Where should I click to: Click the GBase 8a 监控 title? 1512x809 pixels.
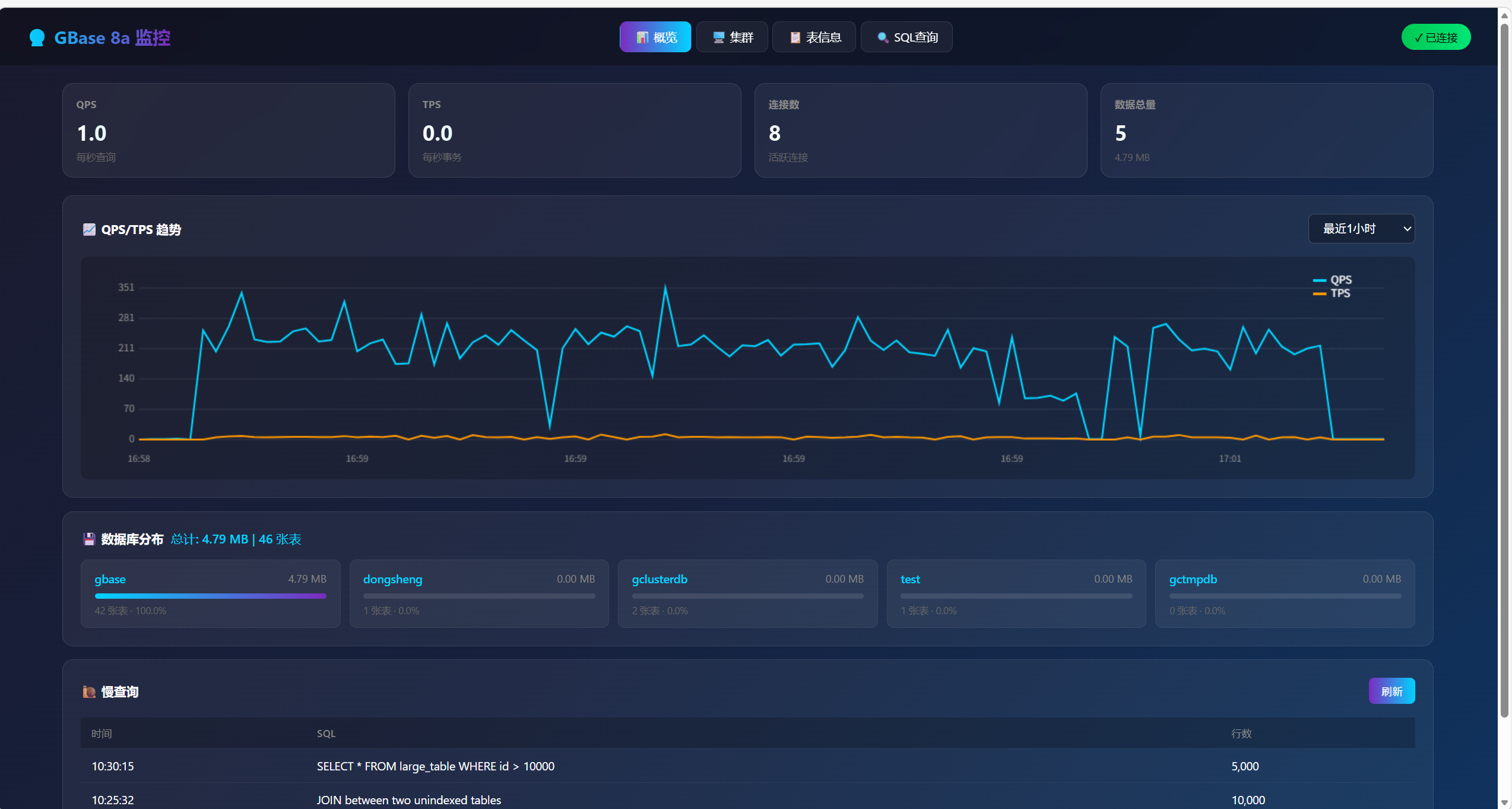coord(112,37)
